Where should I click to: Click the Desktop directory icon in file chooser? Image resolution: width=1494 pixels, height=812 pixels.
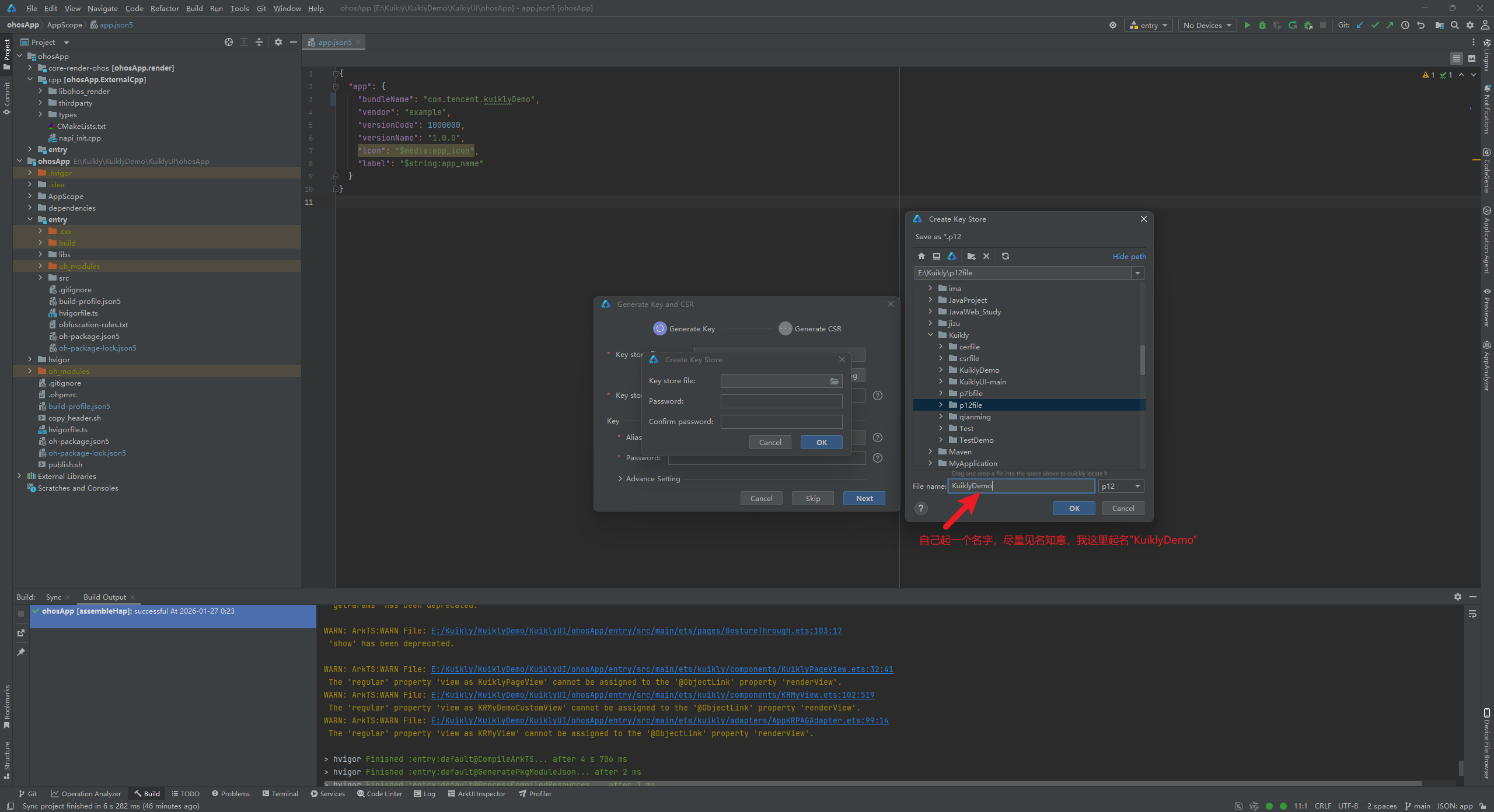click(x=937, y=256)
